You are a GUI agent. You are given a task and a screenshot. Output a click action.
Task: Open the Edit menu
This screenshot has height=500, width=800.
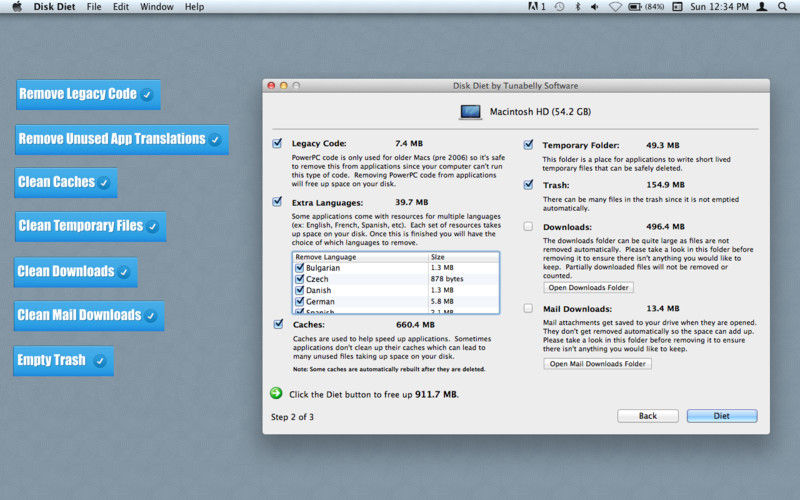click(120, 7)
